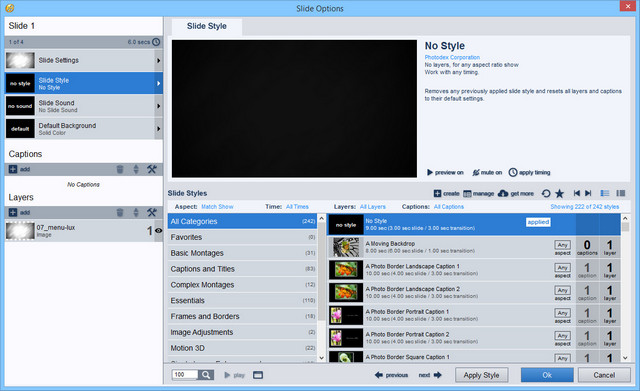Click the create slide style icon
The height and width of the screenshot is (391, 640).
click(437, 193)
